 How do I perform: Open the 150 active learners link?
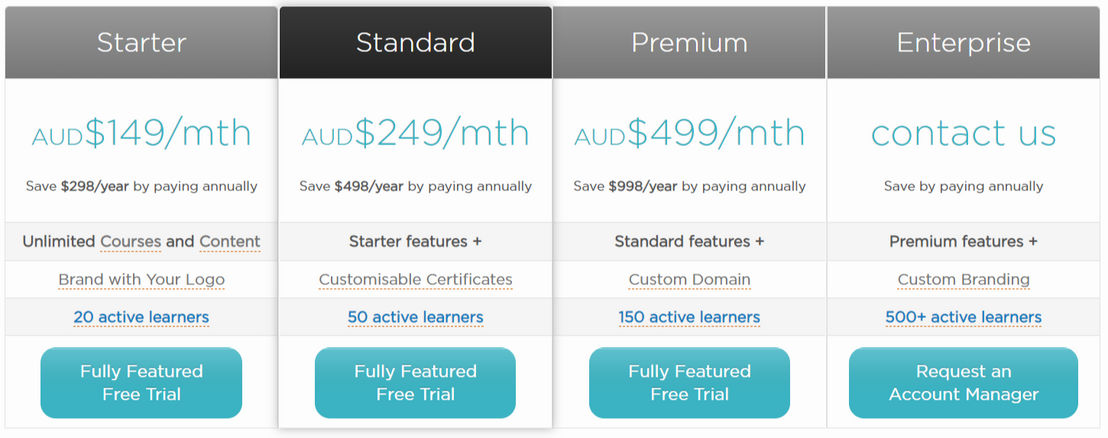pyautogui.click(x=690, y=317)
